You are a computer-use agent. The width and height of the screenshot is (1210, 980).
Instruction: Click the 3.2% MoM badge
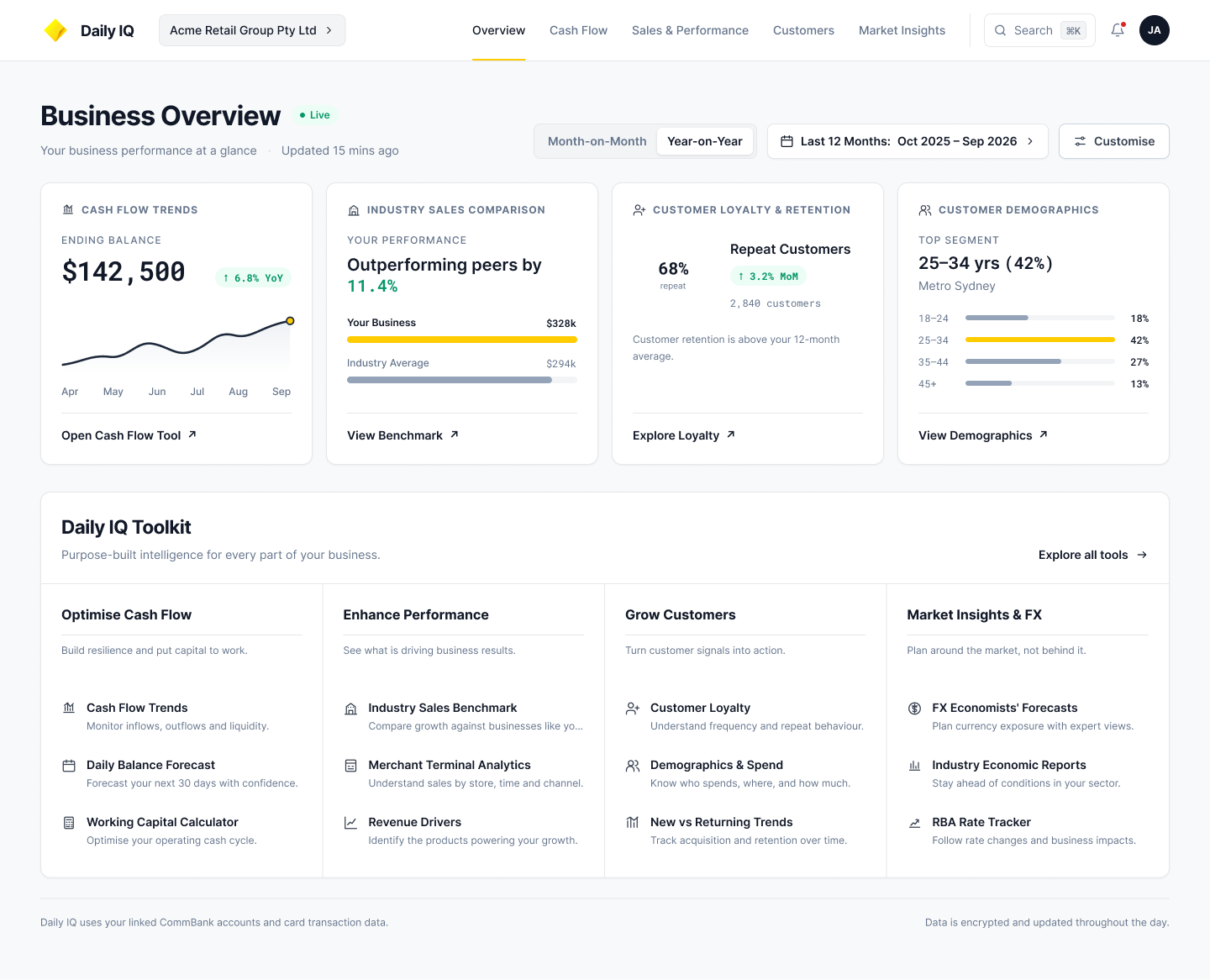(x=768, y=277)
